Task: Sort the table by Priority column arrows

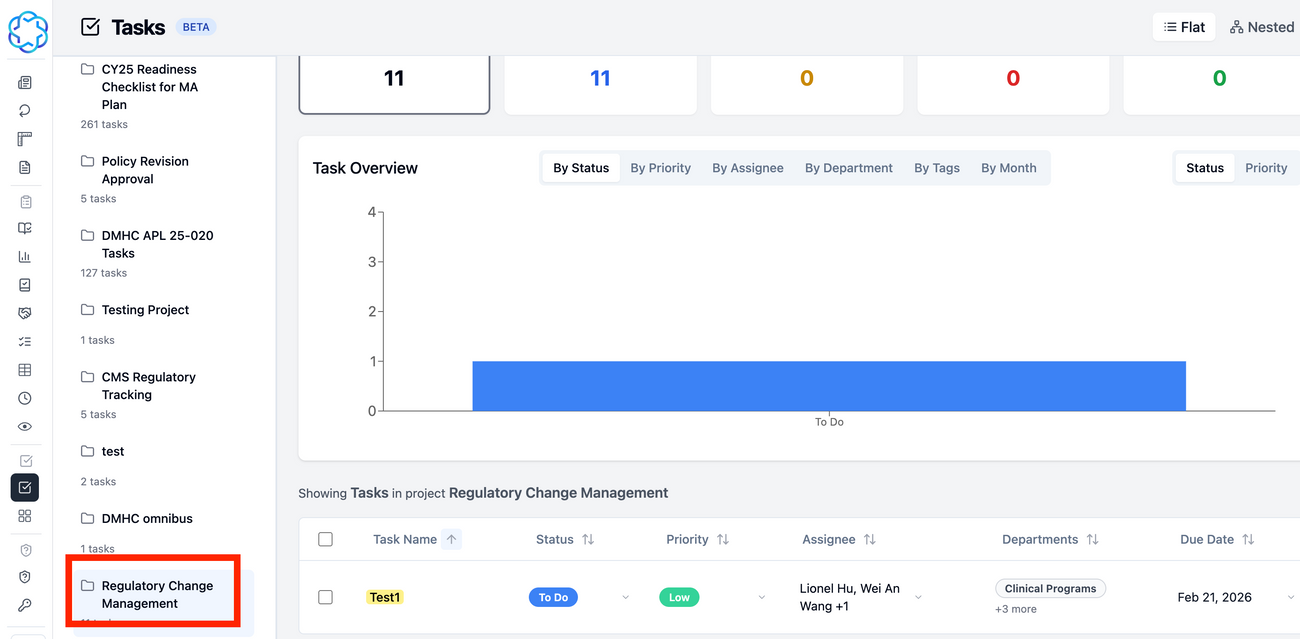Action: [x=723, y=539]
